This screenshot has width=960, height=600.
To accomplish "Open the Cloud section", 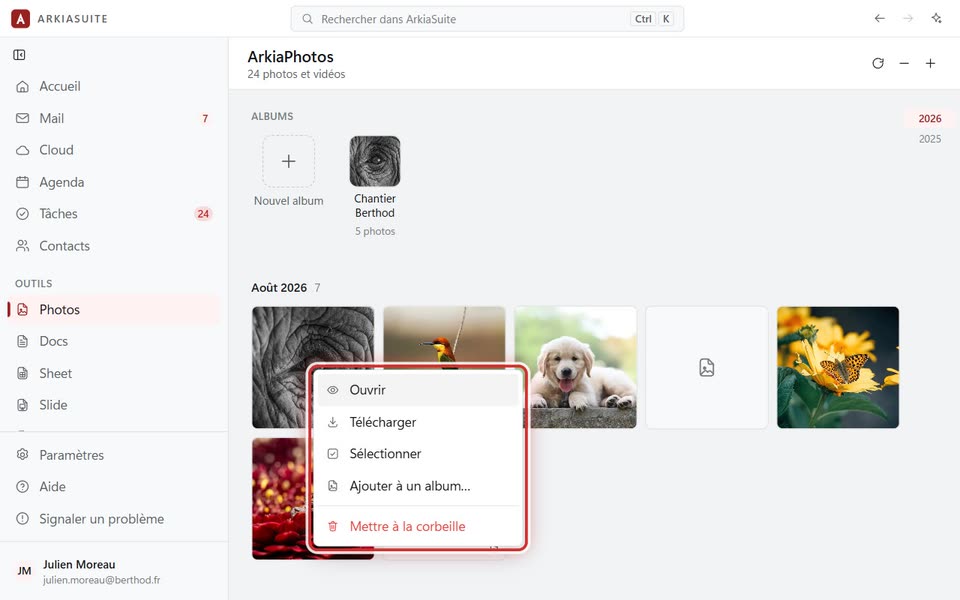I will (114, 150).
